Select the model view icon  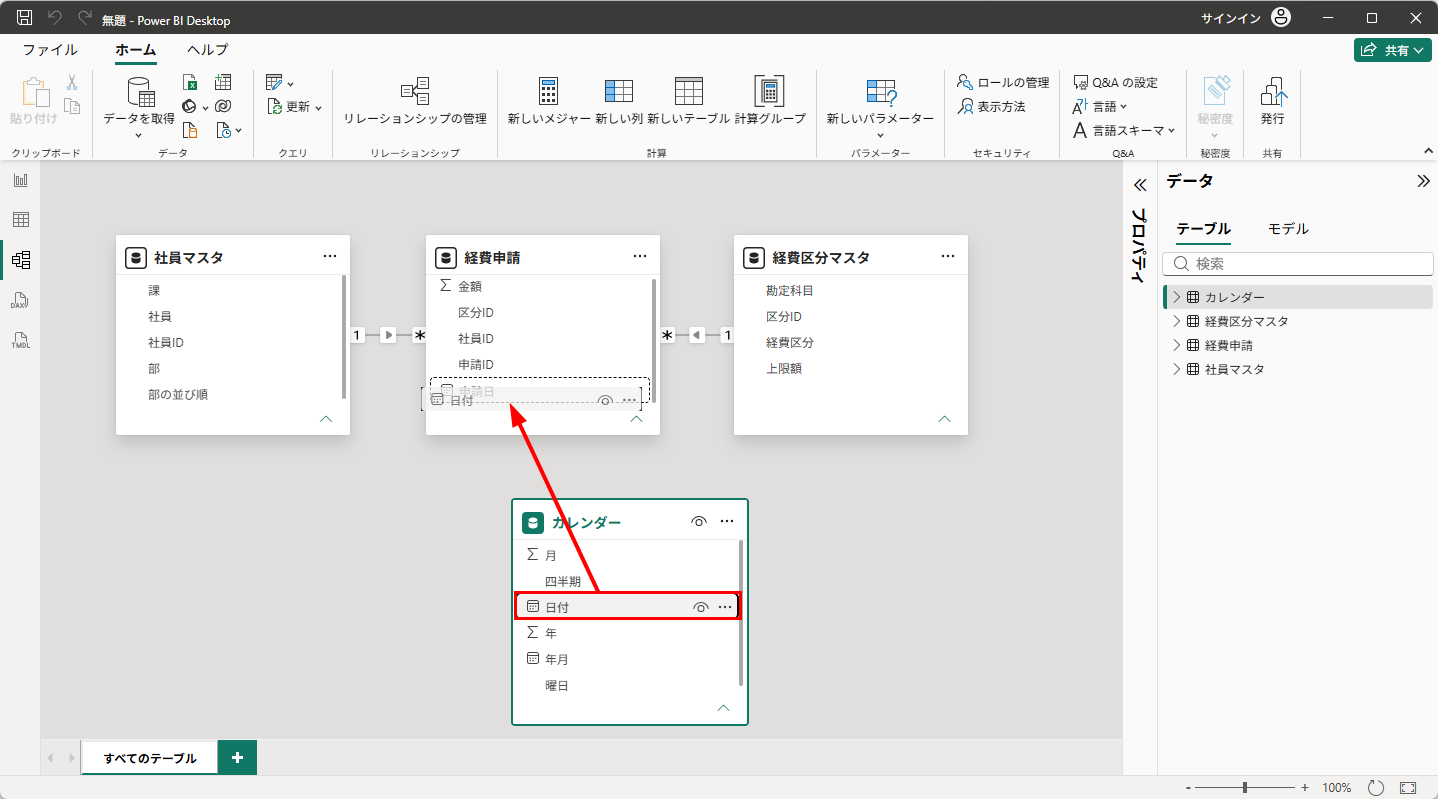[x=20, y=260]
